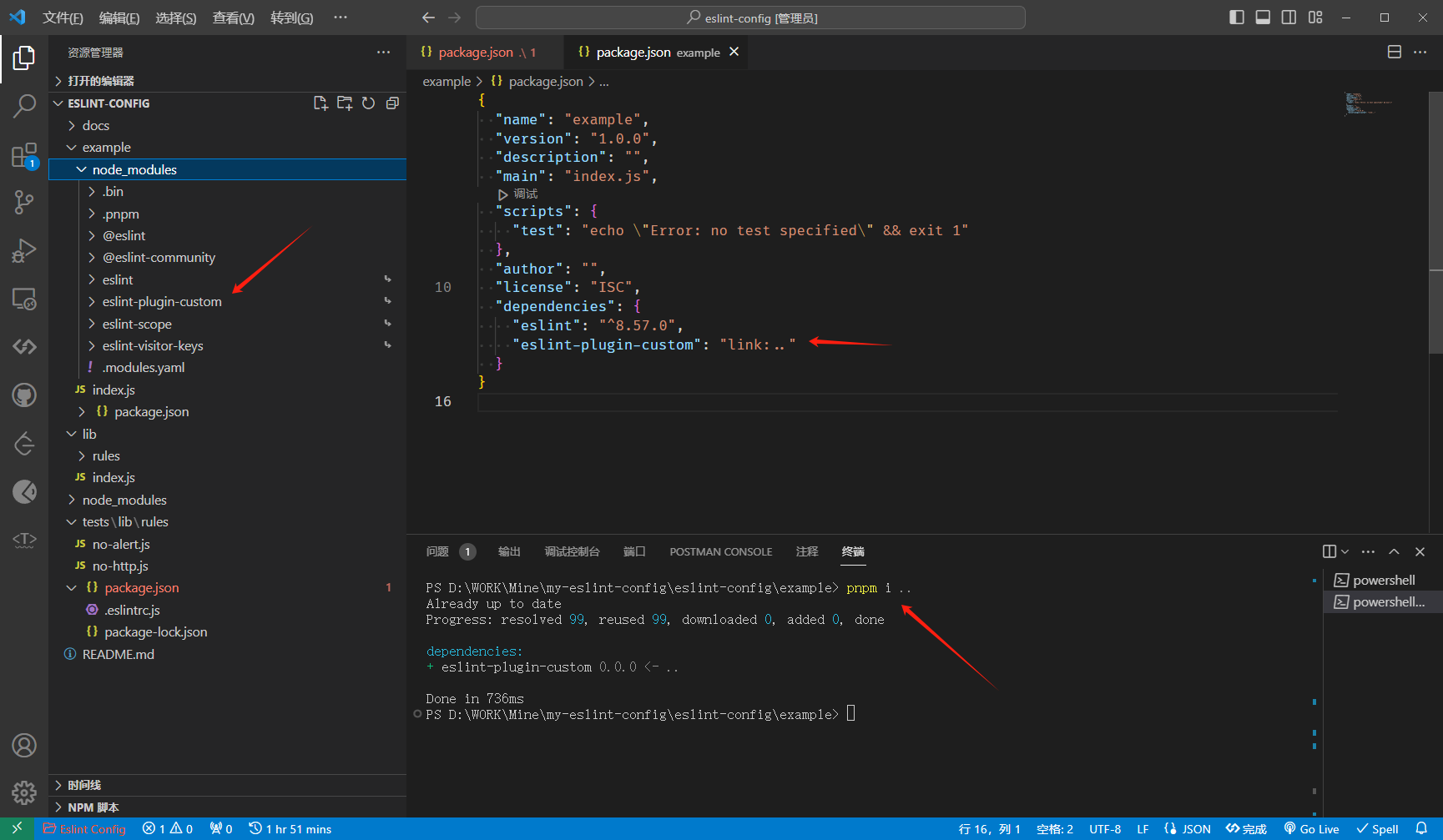Maximize the terminal panel size
1443x840 pixels.
click(x=1394, y=551)
